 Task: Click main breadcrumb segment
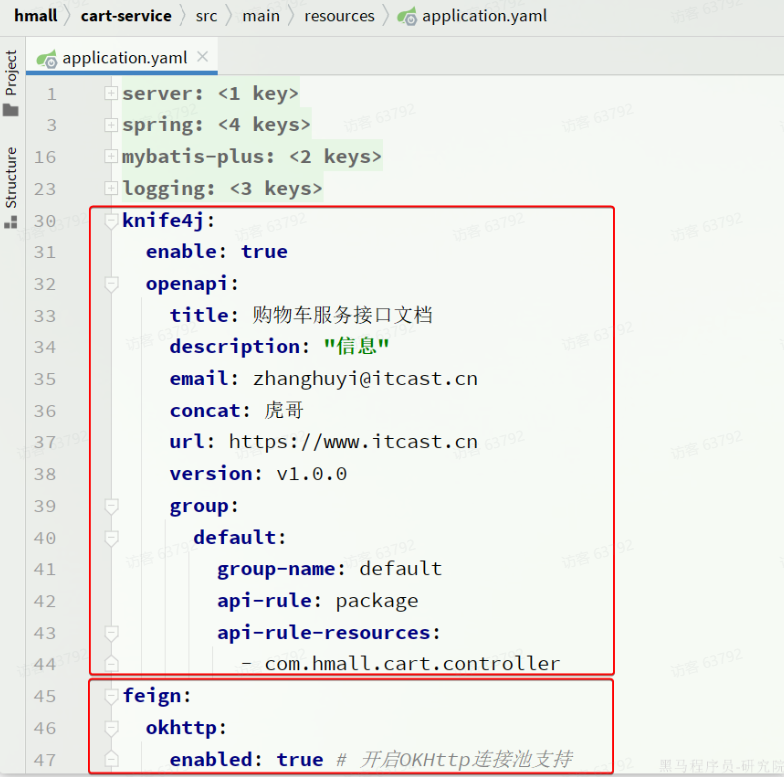[261, 16]
